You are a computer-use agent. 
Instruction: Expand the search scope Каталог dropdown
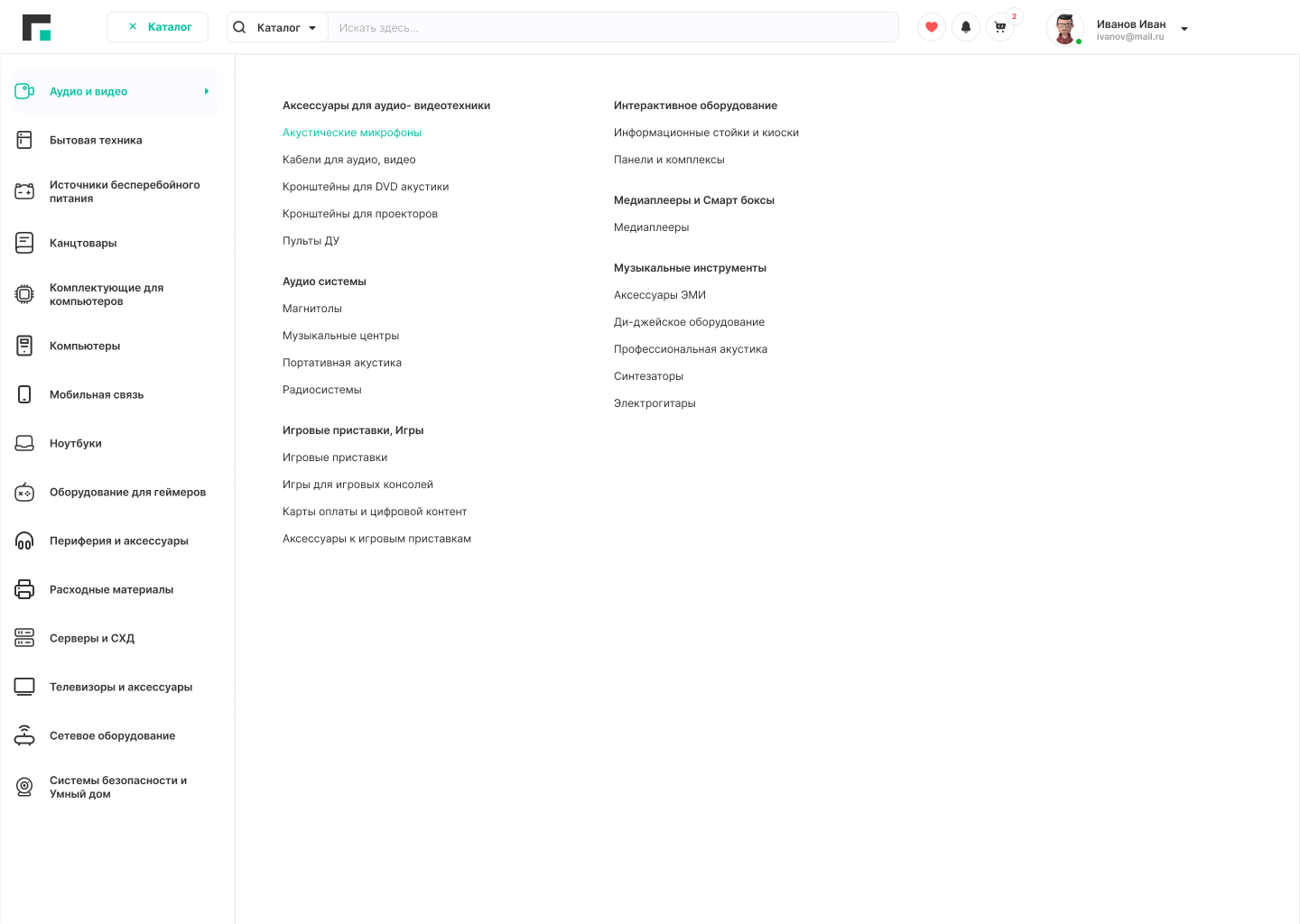[310, 26]
